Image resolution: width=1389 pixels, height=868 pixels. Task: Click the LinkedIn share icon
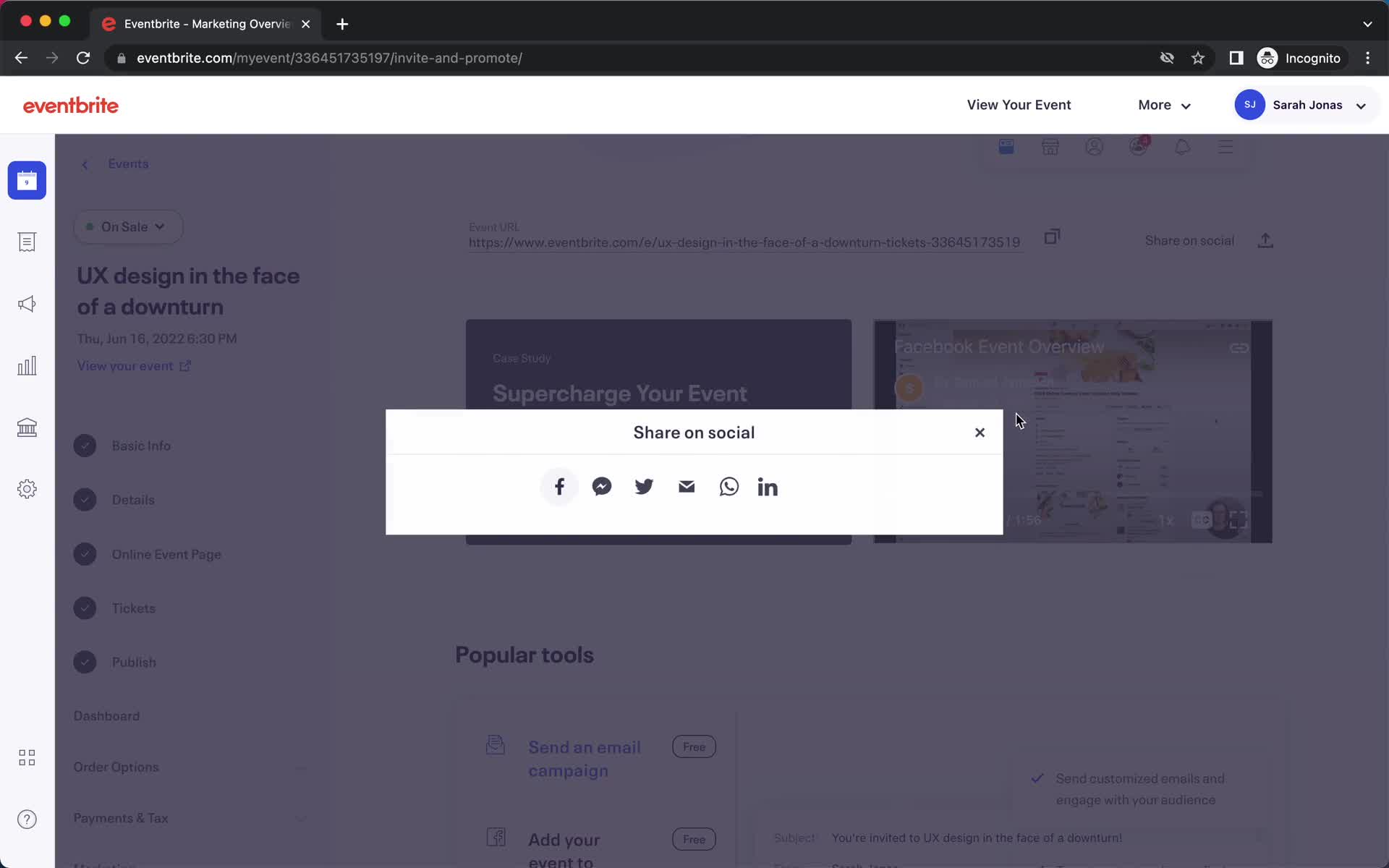(769, 487)
